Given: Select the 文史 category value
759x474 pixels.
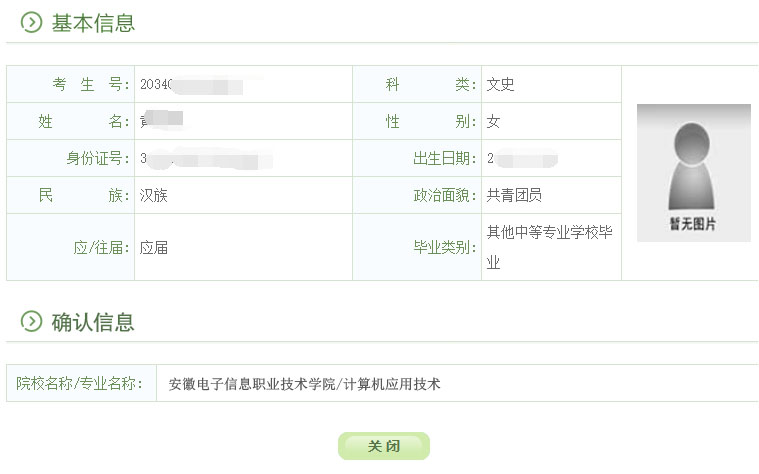Looking at the screenshot, I should point(500,85).
